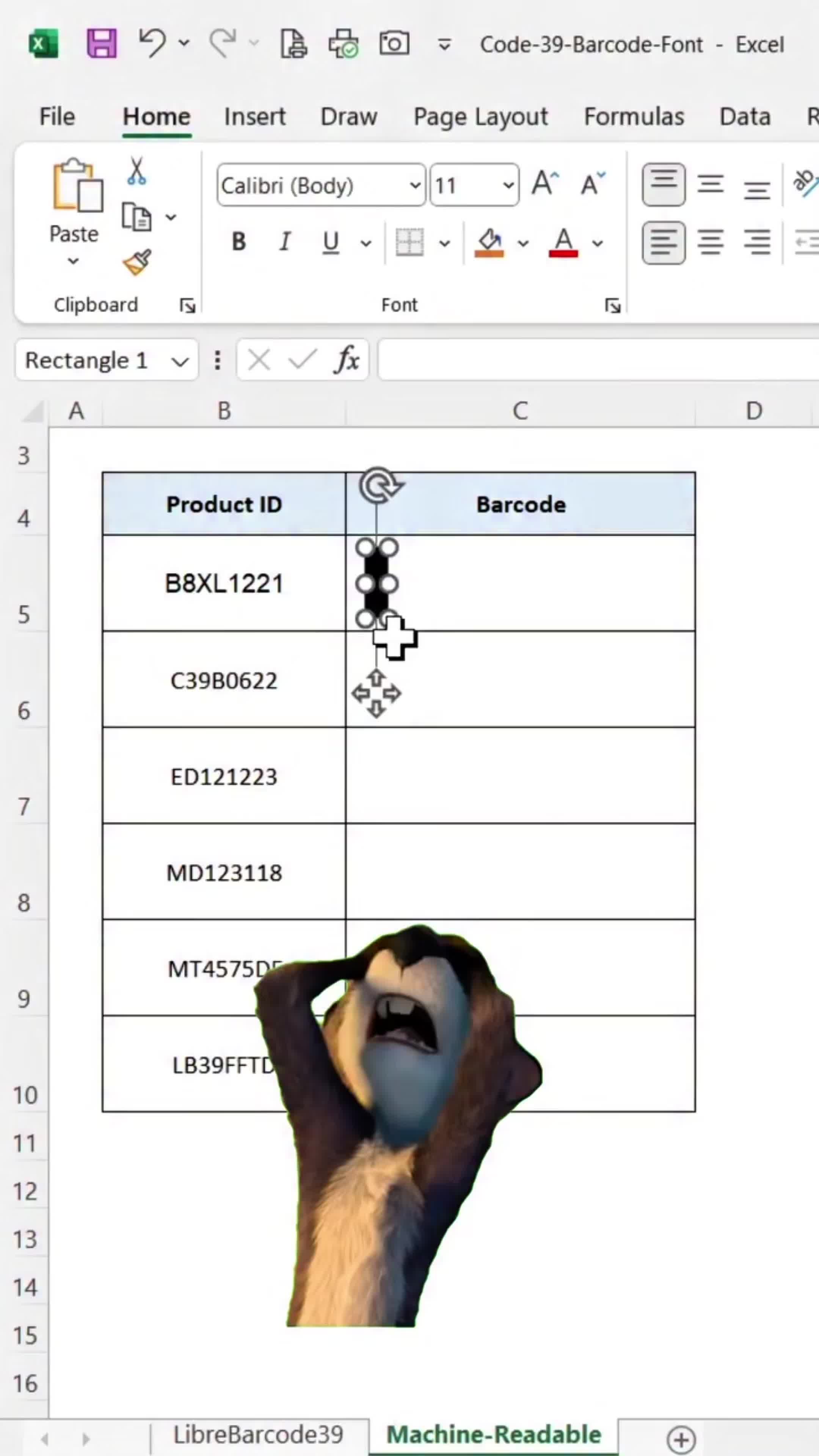Click the Excel application logo
Viewport: 819px width, 1456px height.
click(x=44, y=44)
